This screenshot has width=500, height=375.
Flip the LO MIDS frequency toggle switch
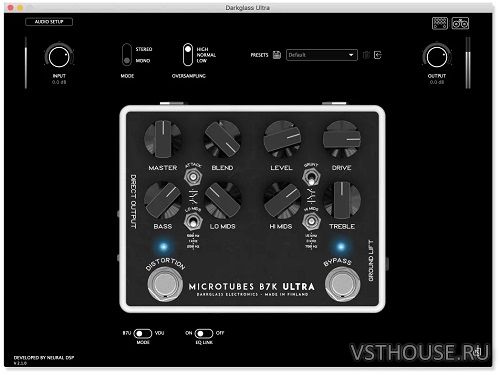point(193,221)
